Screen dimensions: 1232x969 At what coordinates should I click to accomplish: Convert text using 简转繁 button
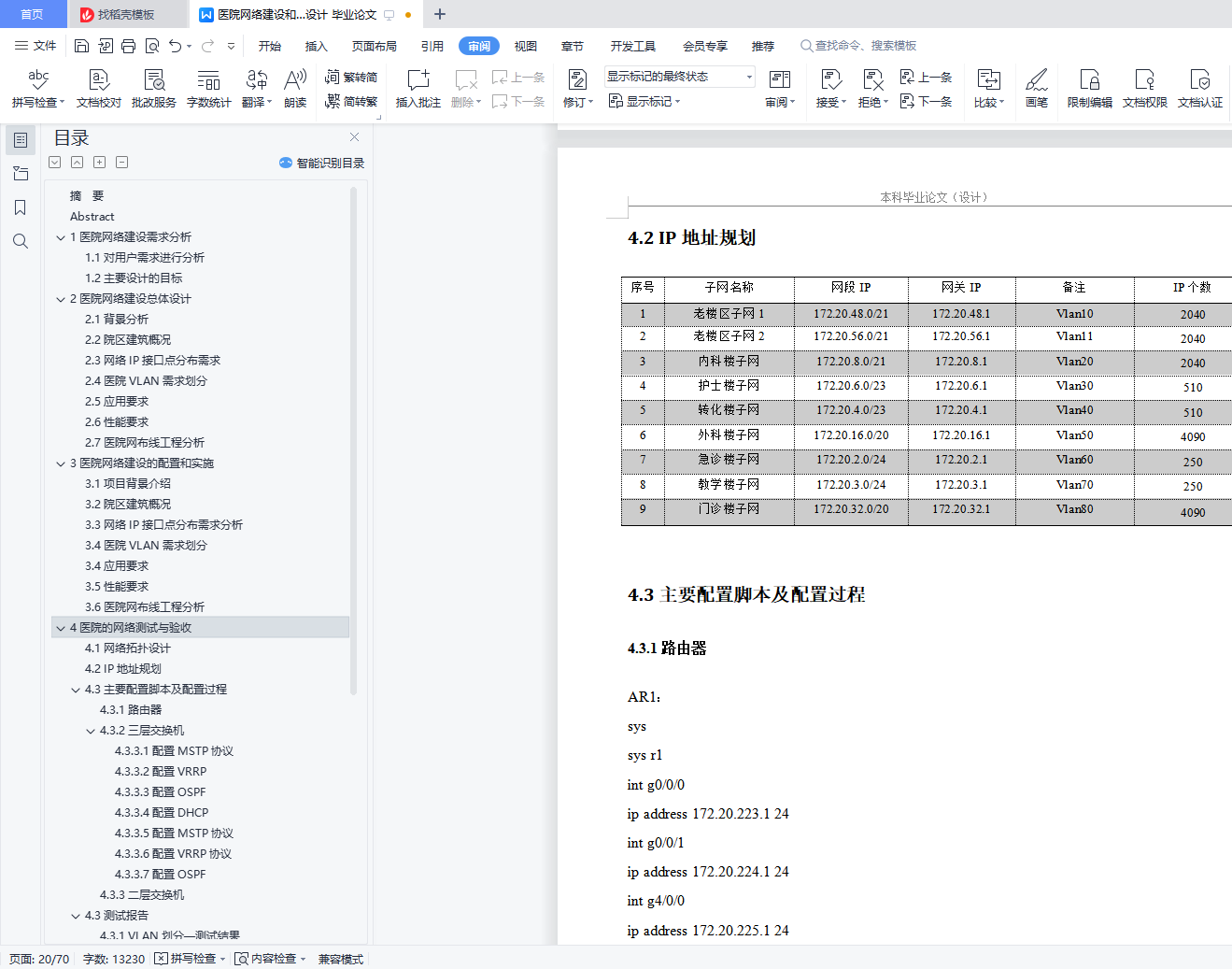(351, 101)
